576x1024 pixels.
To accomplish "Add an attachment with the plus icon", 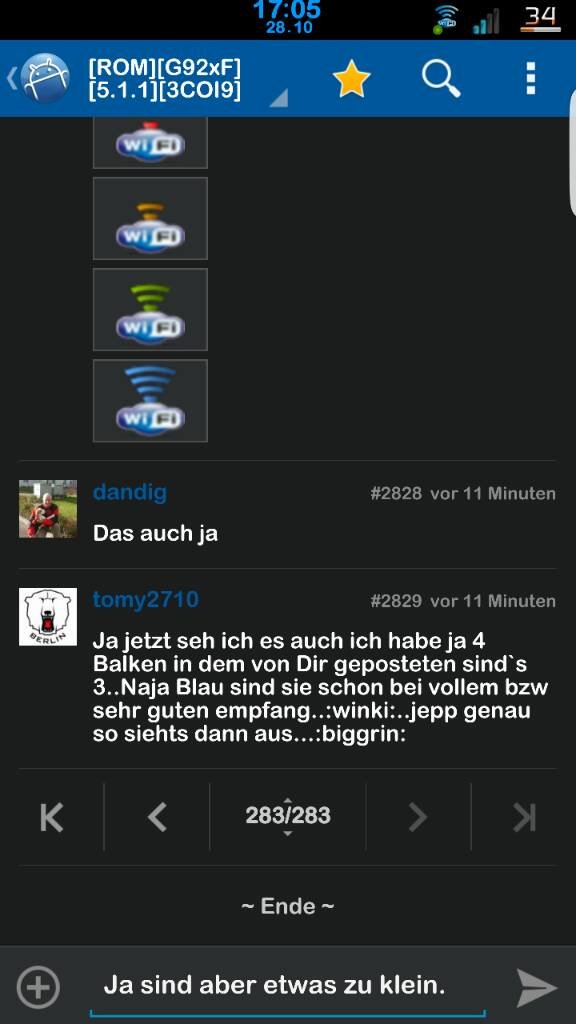I will click(38, 987).
